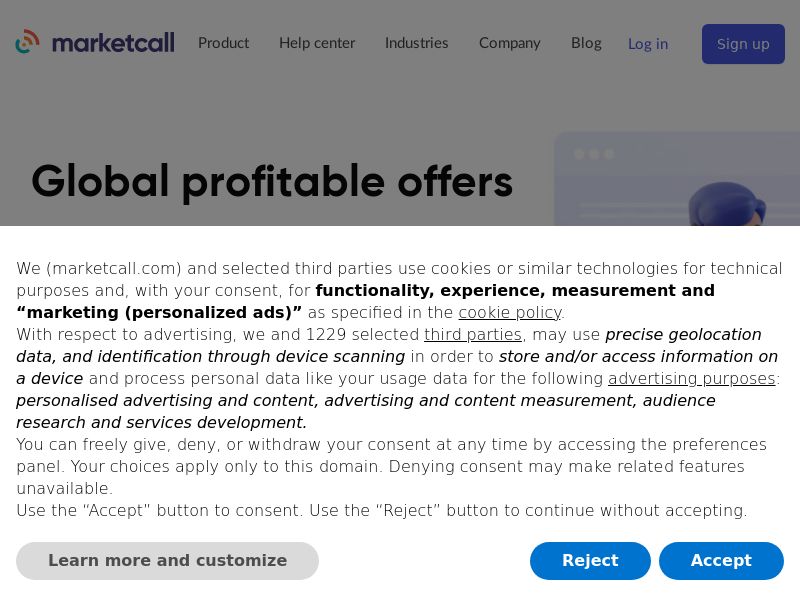Accept cookies with the Accept button

(x=721, y=560)
